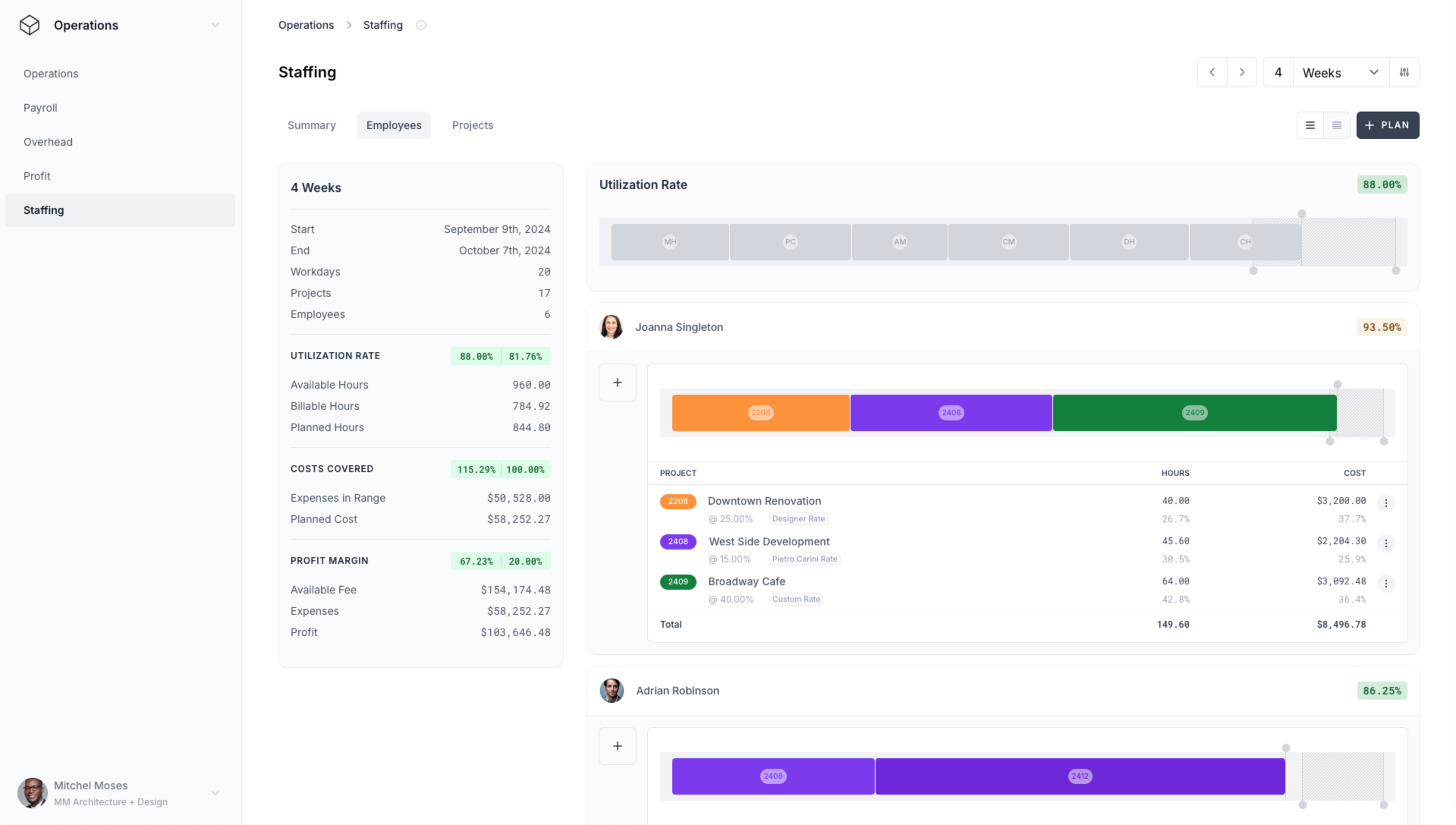Open more options for Broadway Cafe row
Viewport: 1456px width, 825px height.
coord(1386,584)
